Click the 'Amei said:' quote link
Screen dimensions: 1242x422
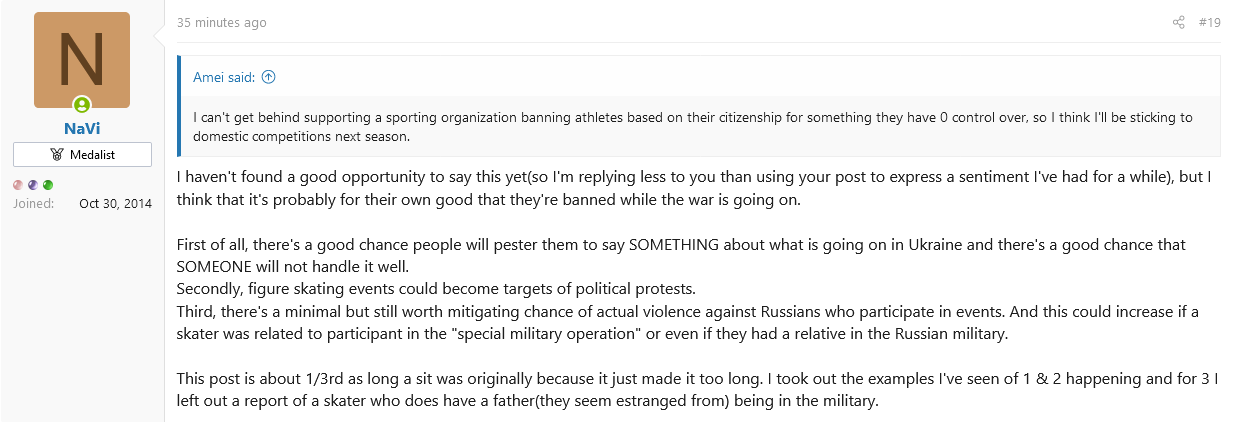pos(225,76)
